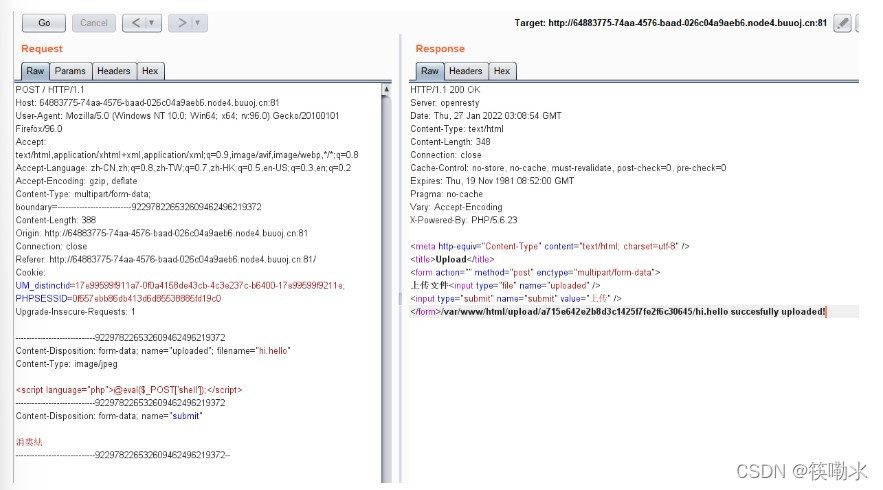Click the response meta http-equiv line

[x=550, y=246]
